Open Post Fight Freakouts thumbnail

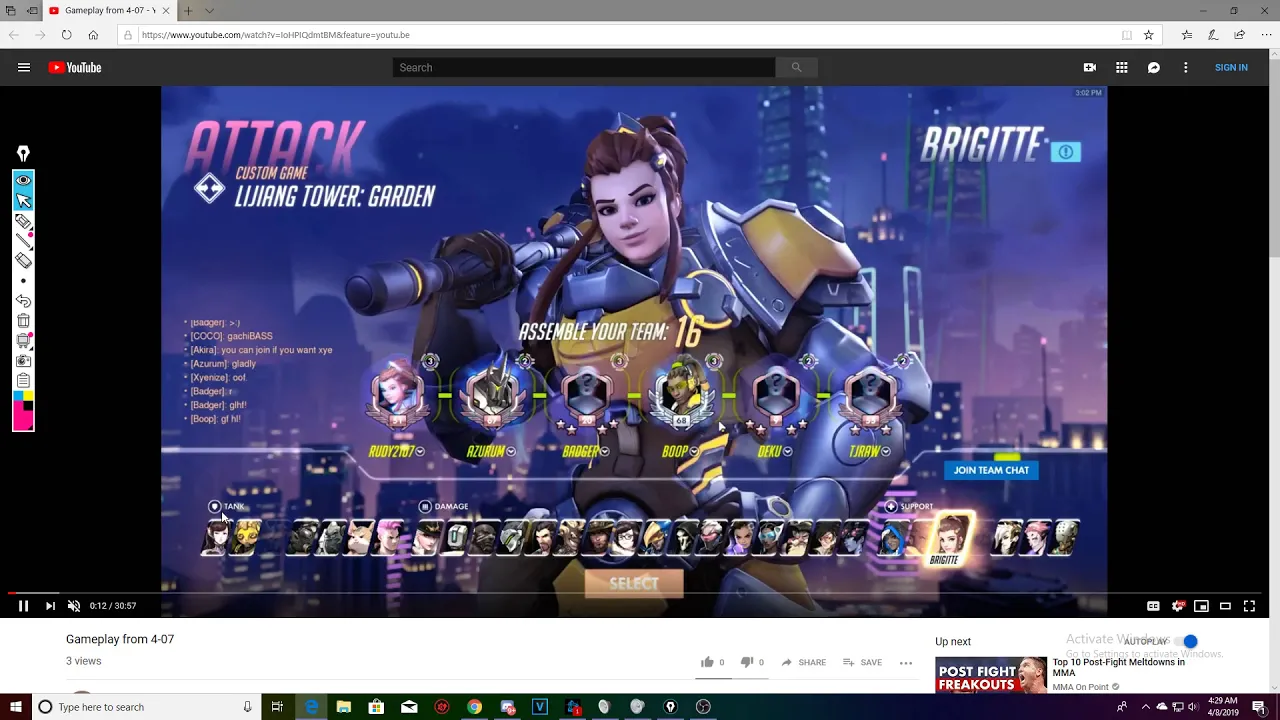pos(990,676)
